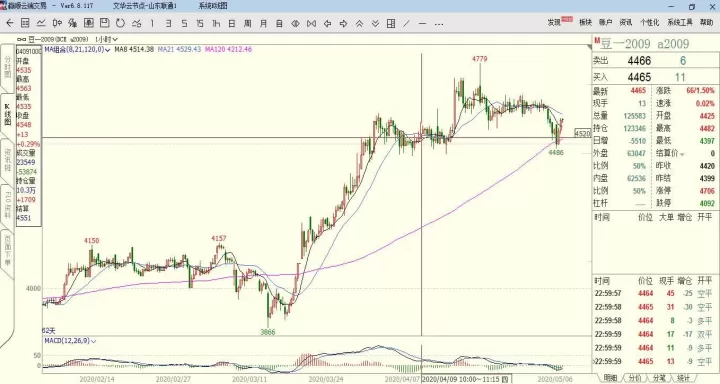Viewport: 720px width, 384px height.
Task: Open the 系统工具 menu
Action: click(x=680, y=23)
